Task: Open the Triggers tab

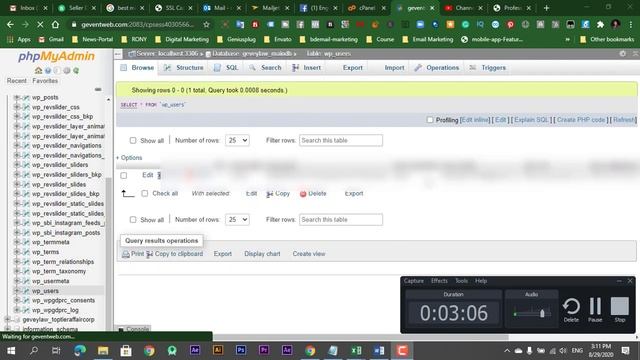Action: (488, 68)
